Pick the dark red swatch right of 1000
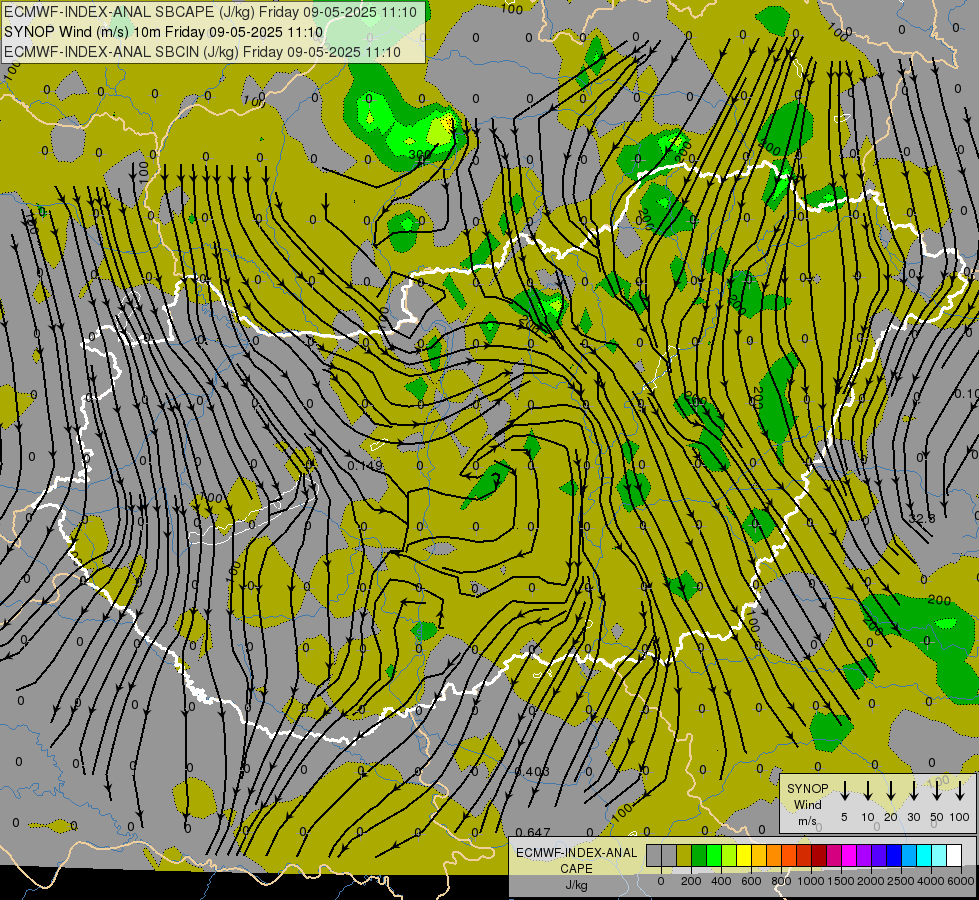This screenshot has height=900, width=979. (x=819, y=856)
